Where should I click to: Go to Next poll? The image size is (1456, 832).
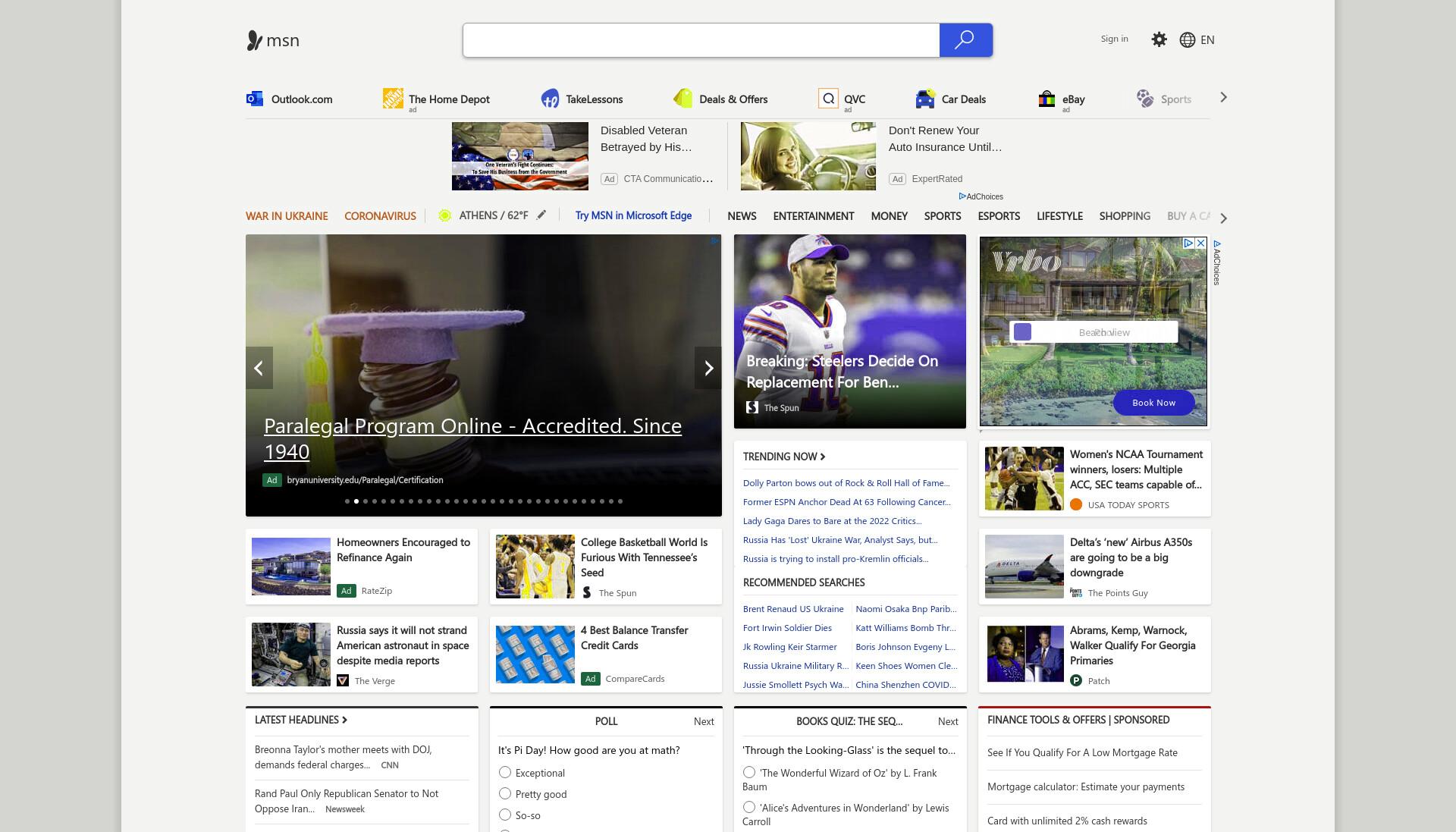click(x=704, y=721)
